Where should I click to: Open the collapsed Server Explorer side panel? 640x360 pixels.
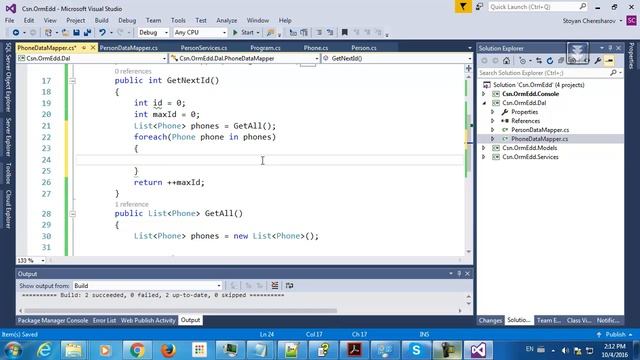pyautogui.click(x=8, y=137)
